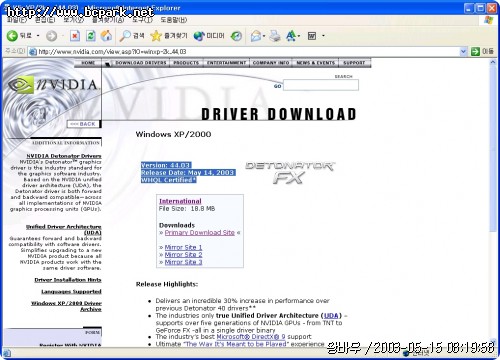Viewport: 500px width, 360px height.
Task: Print the page using the printer icon
Action: 275,36
